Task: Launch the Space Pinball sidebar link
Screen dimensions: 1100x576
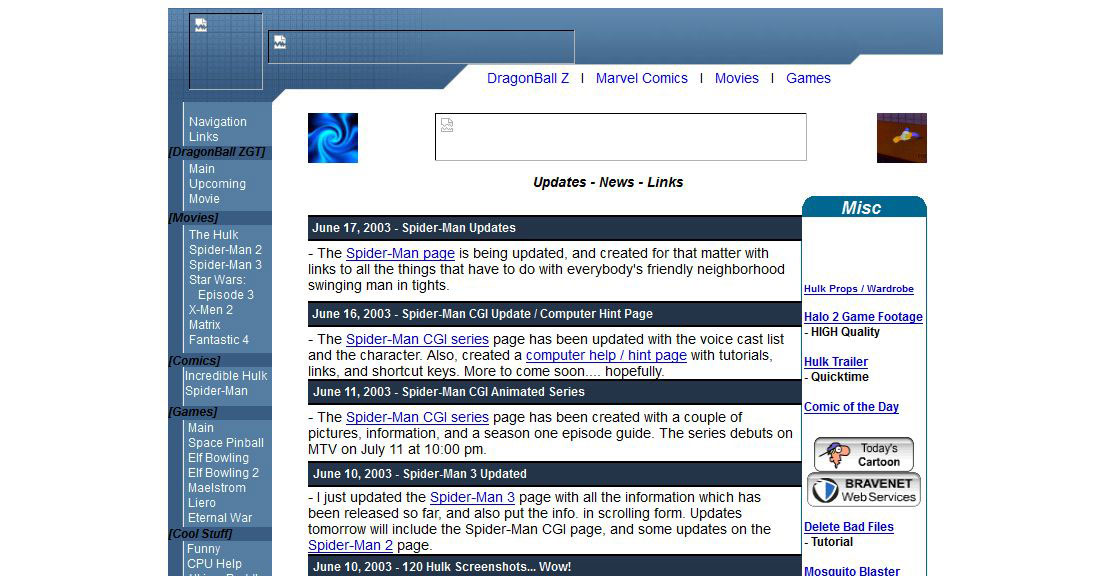Action: 226,443
